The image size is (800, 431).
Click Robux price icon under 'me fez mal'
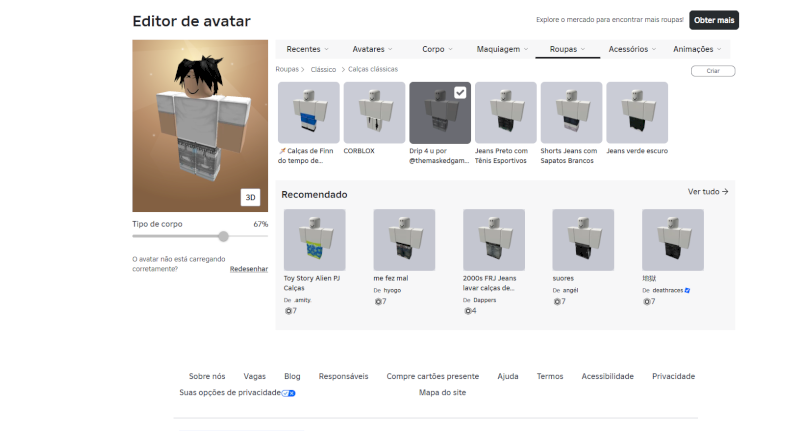click(378, 301)
